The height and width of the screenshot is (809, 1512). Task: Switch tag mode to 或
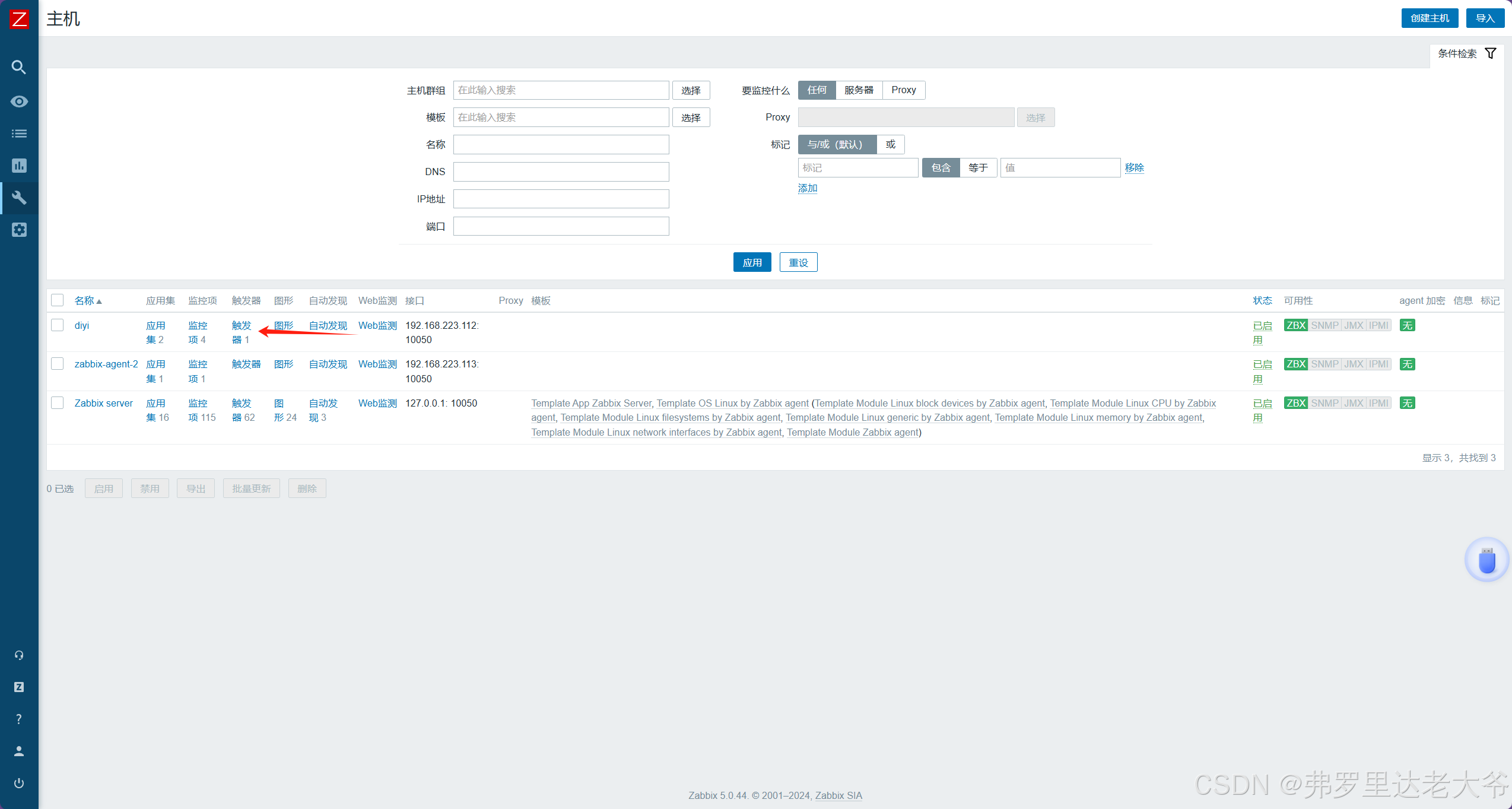pos(890,144)
